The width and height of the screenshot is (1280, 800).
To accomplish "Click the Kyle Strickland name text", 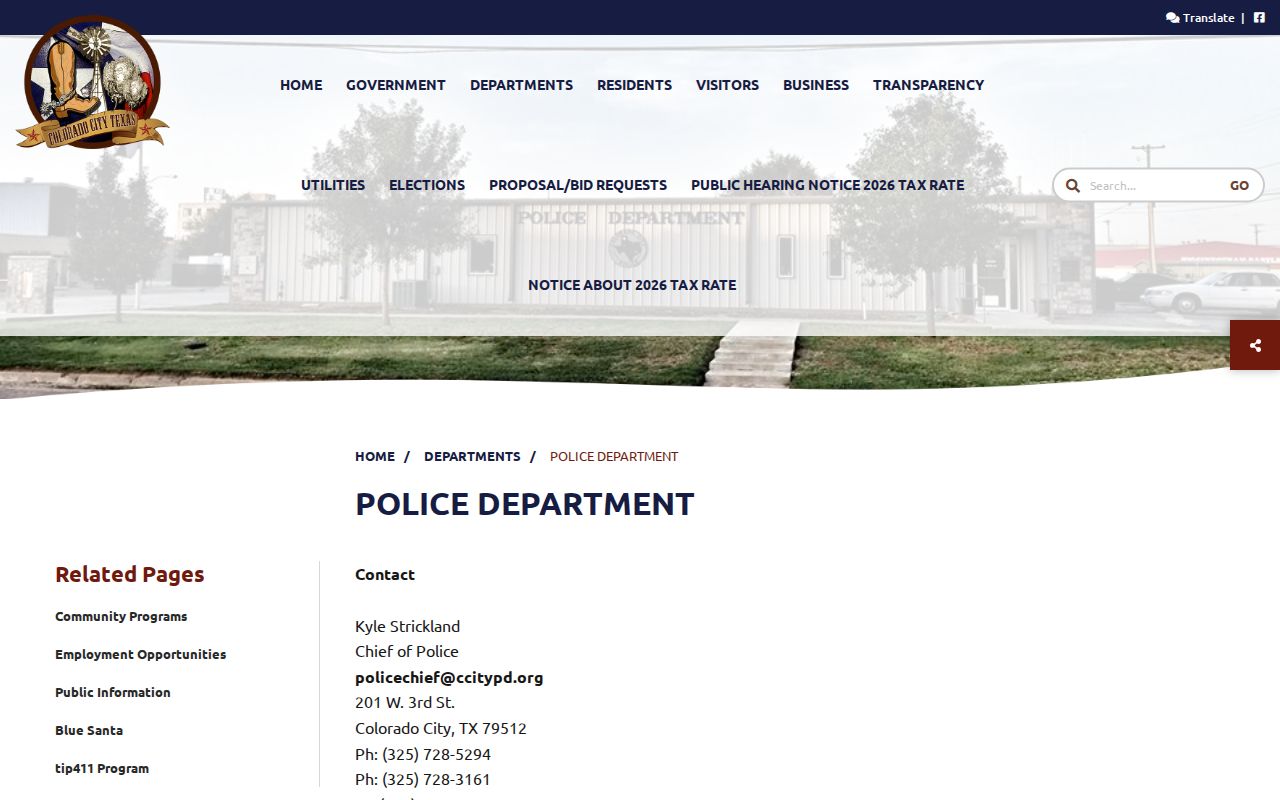I will (x=408, y=626).
